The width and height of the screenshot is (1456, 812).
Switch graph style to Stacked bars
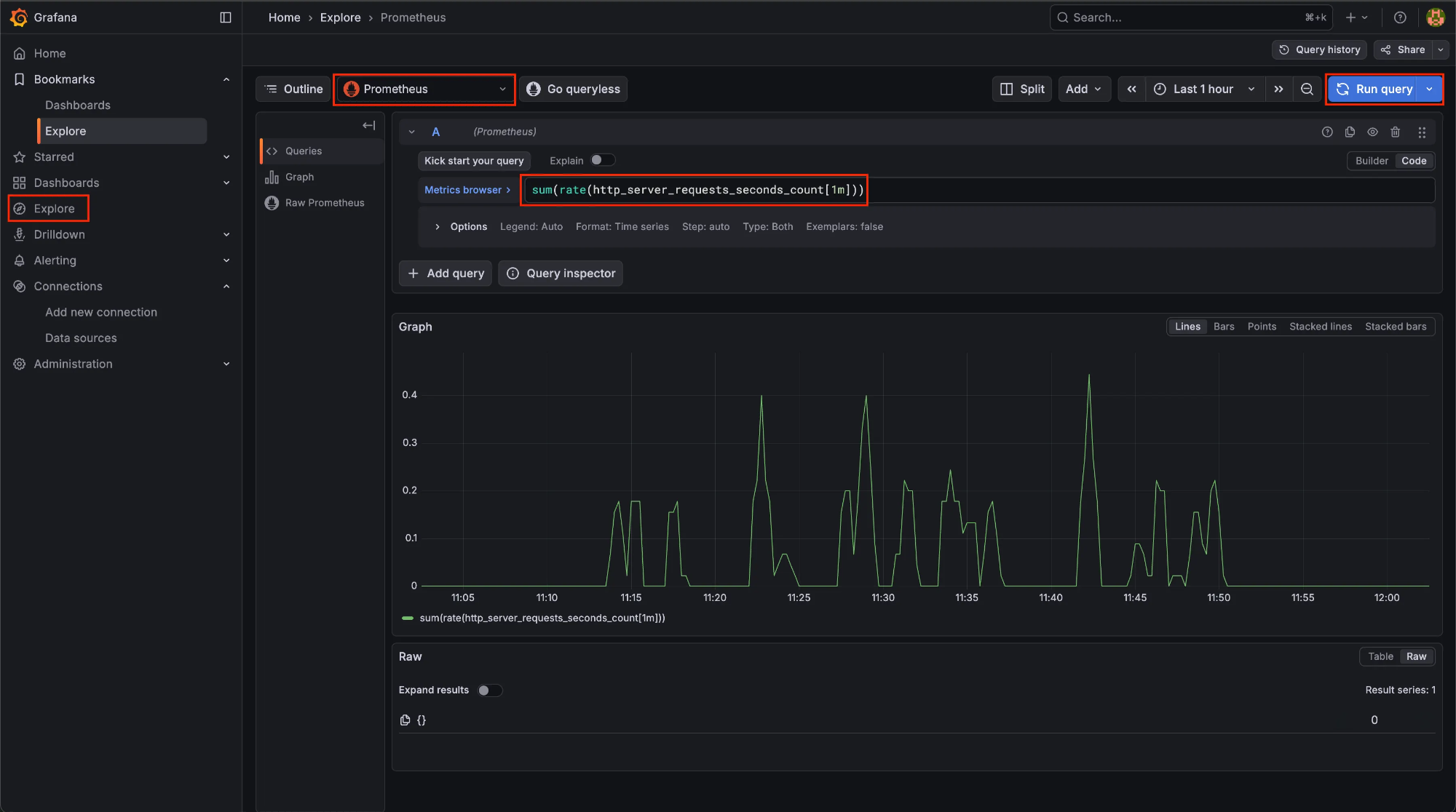click(1395, 327)
